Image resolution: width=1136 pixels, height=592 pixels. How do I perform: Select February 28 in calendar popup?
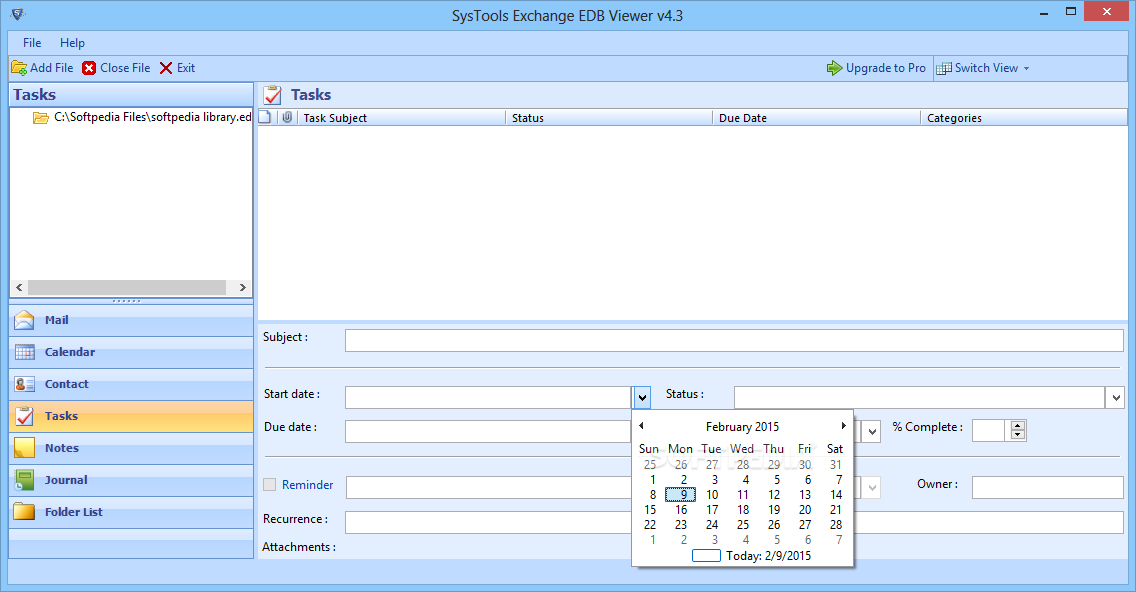point(836,525)
